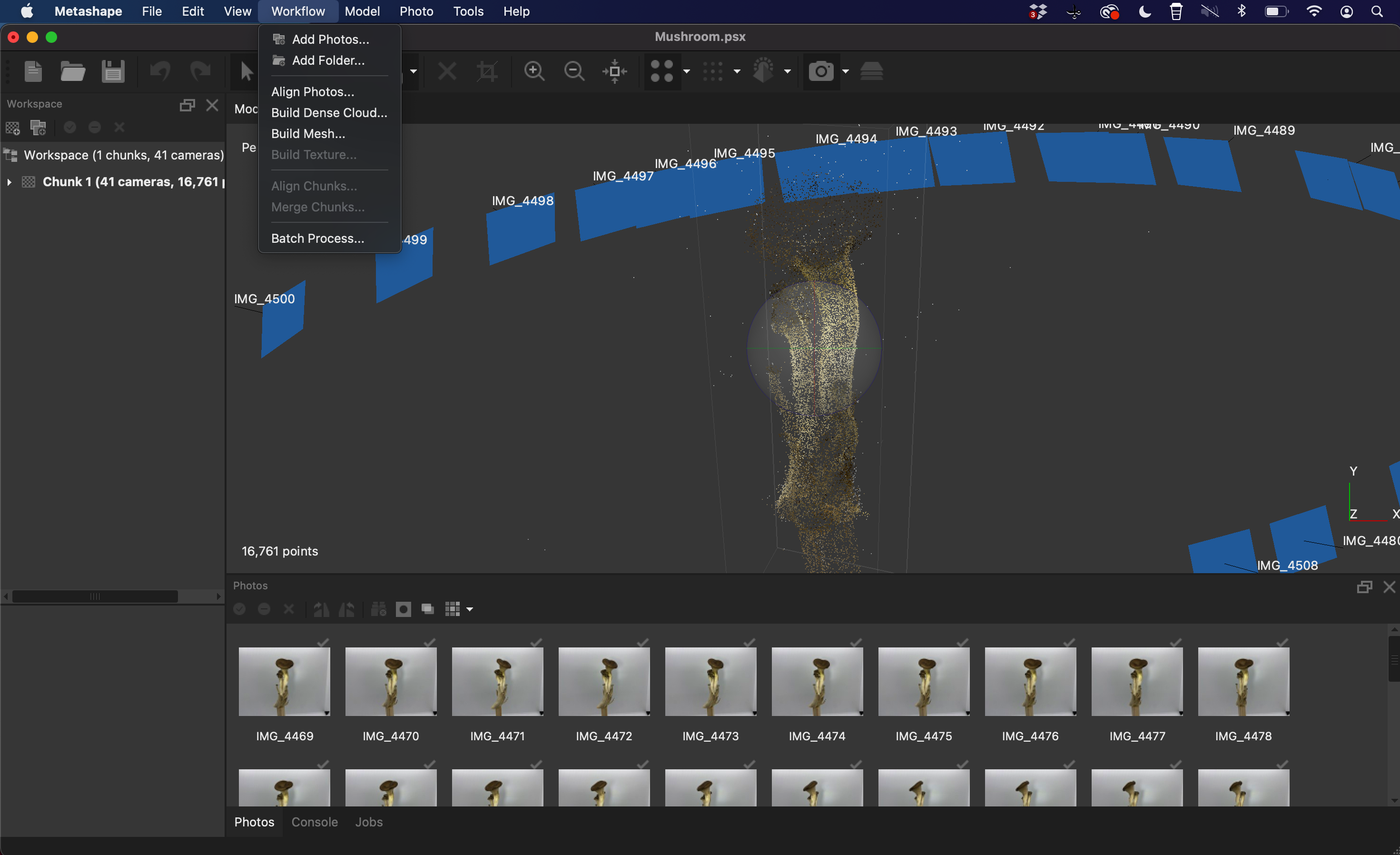Click the binoculars filter icon in Photos pane
1400x855 pixels.
[378, 610]
